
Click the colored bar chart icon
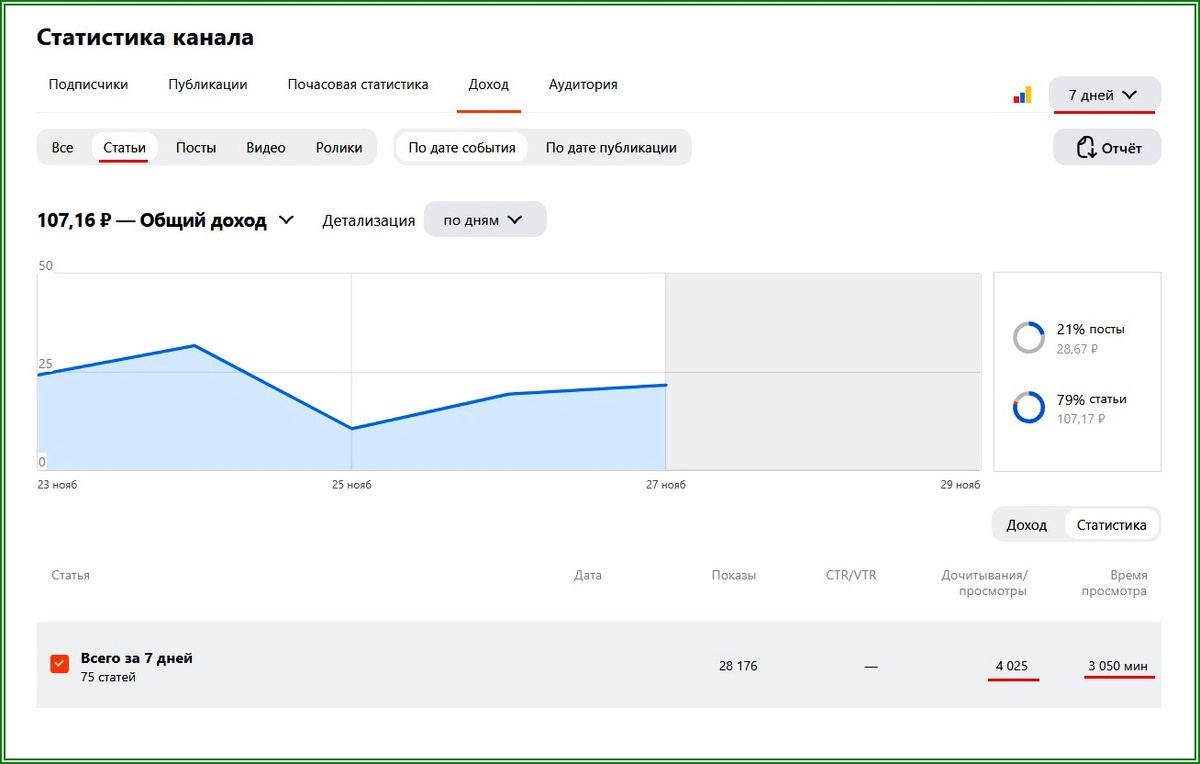click(x=1022, y=95)
